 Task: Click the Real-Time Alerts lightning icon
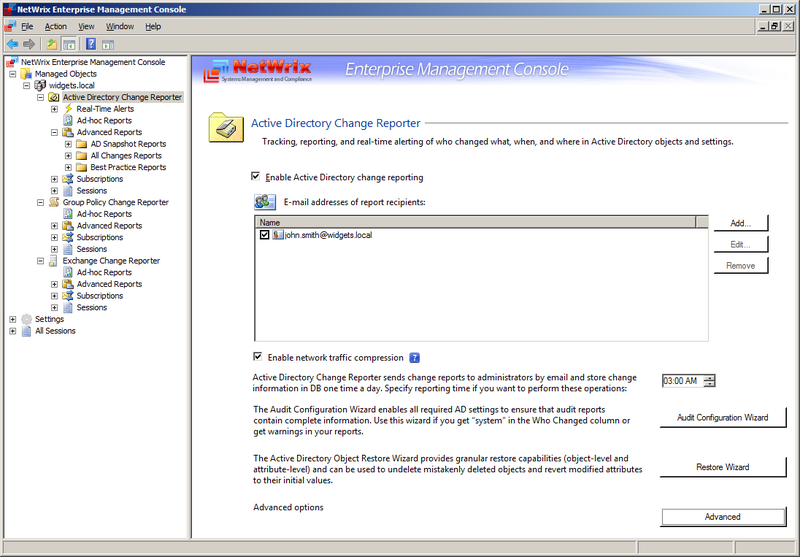(68, 109)
